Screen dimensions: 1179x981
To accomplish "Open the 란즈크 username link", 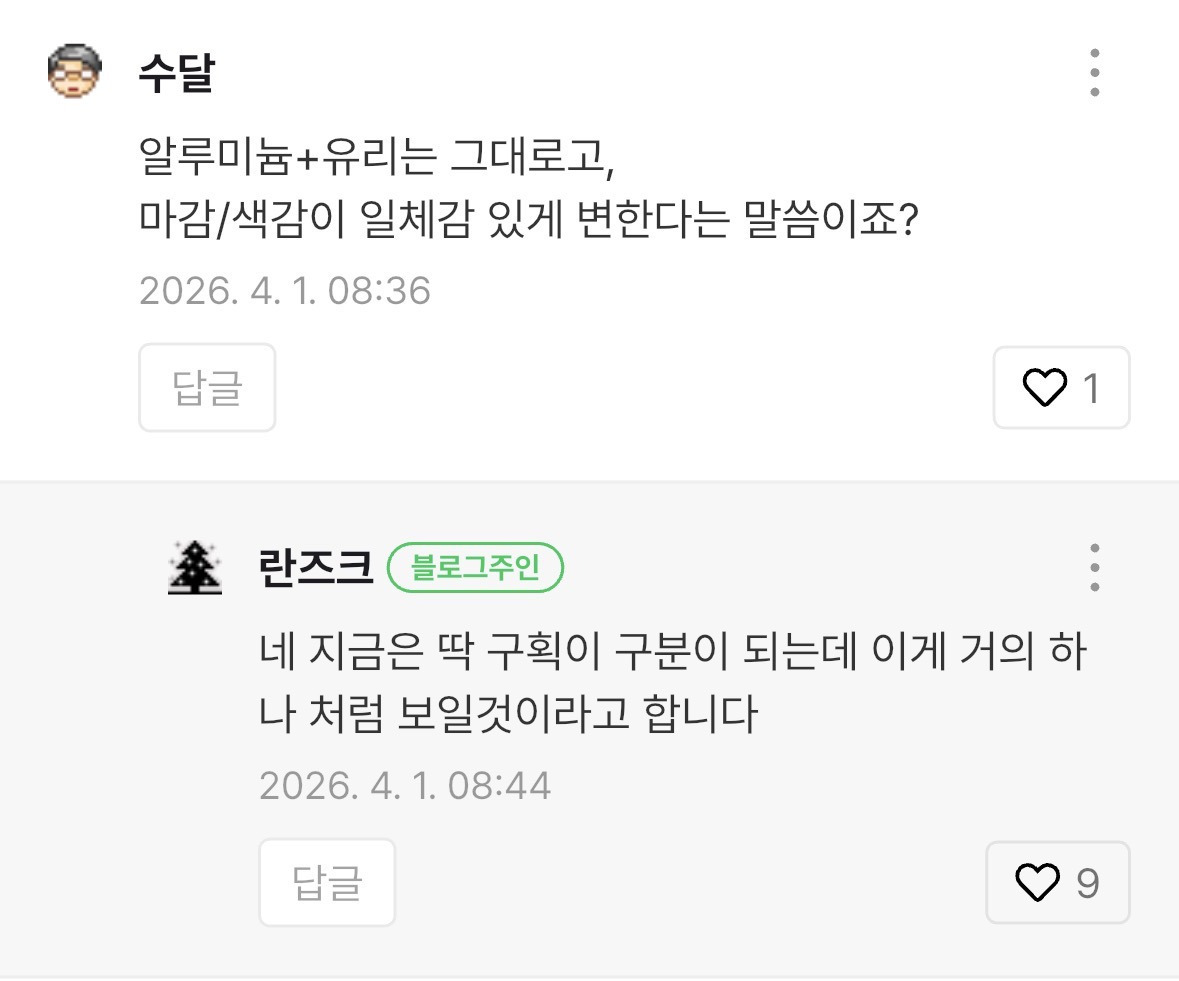I will 315,568.
